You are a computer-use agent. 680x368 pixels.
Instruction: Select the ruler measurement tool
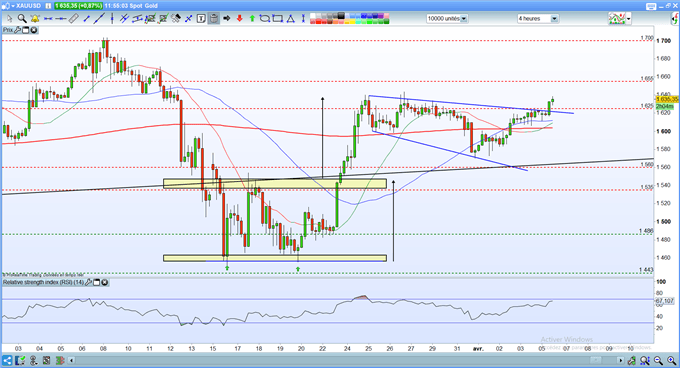click(73, 19)
